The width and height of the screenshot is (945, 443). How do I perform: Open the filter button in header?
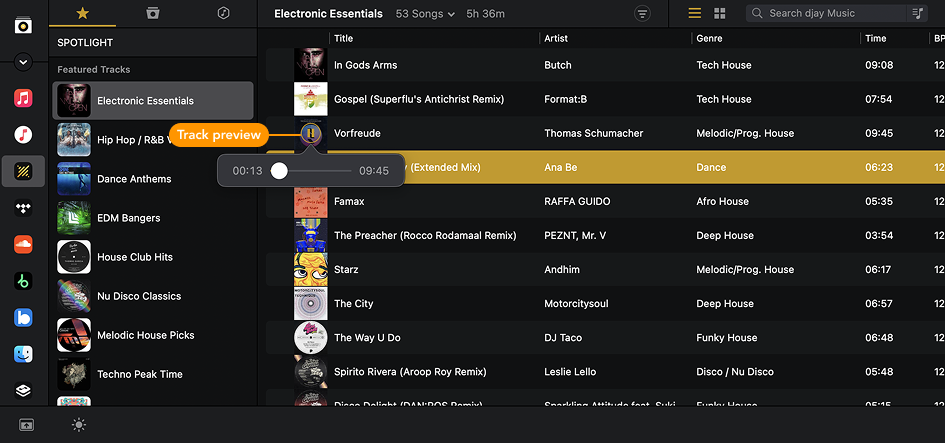[642, 14]
